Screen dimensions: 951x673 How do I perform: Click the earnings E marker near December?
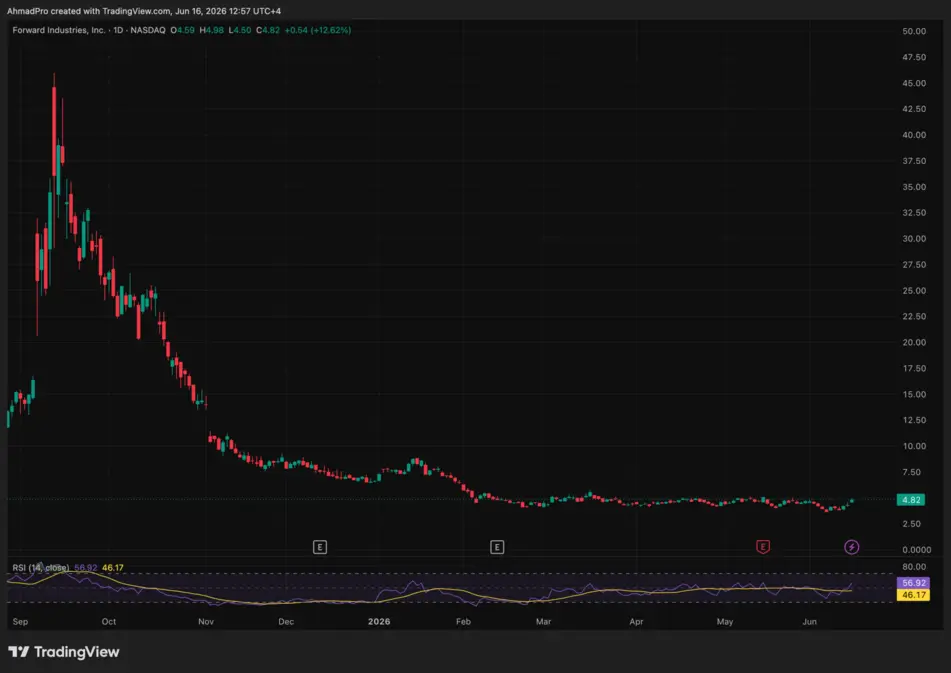click(320, 547)
